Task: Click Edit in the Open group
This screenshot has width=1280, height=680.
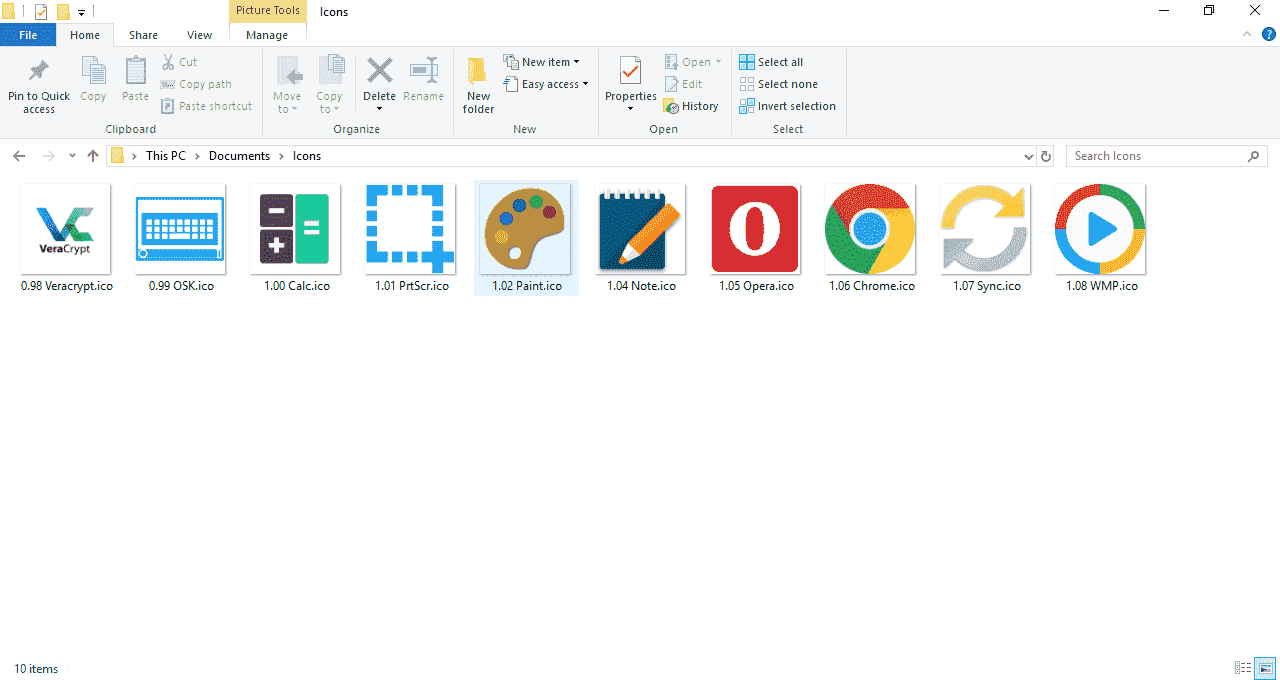Action: [x=683, y=84]
